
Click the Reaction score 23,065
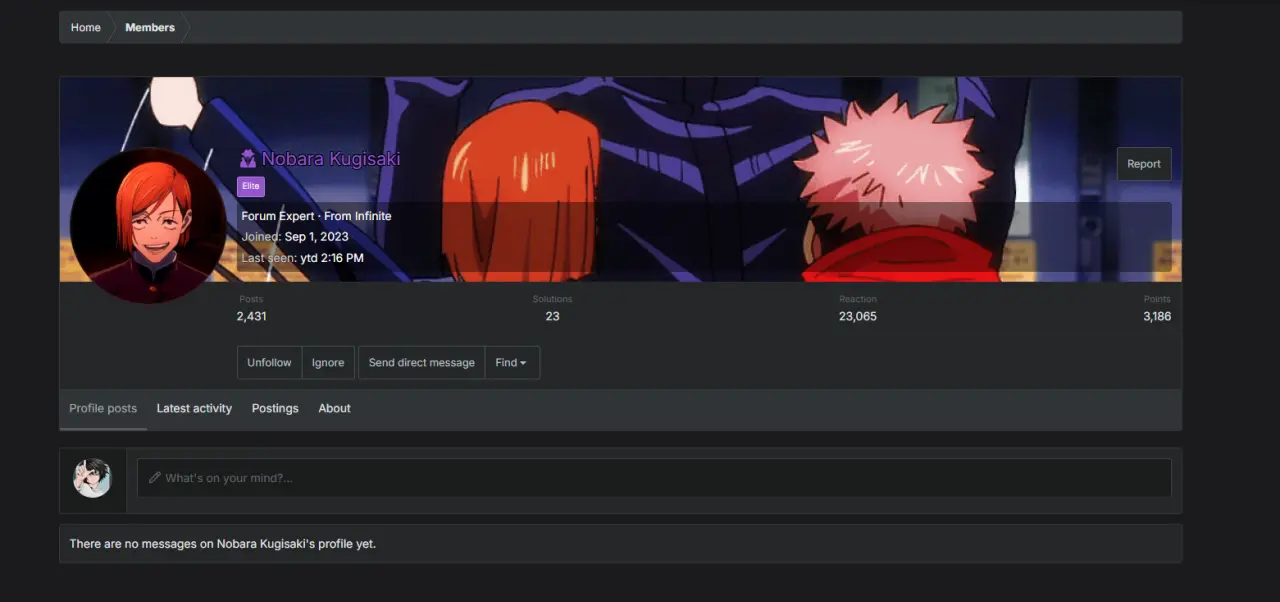tap(858, 316)
